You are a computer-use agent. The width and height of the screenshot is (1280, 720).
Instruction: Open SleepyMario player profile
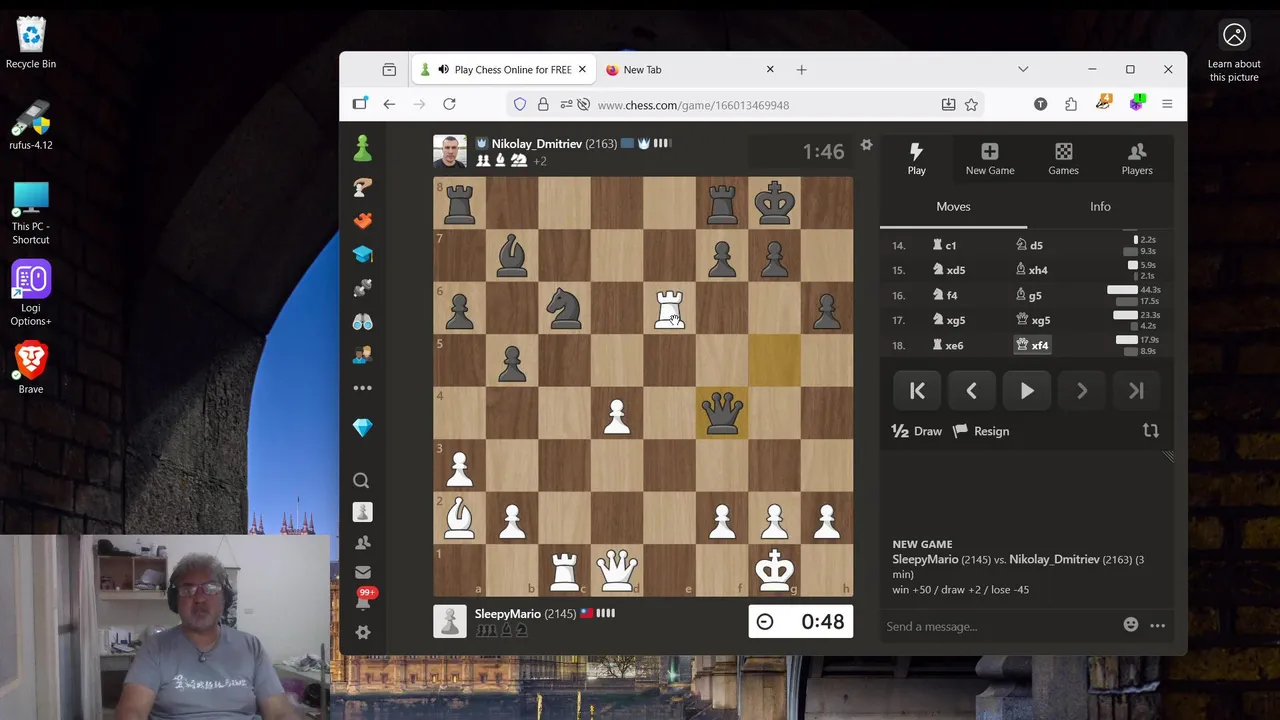pos(507,614)
